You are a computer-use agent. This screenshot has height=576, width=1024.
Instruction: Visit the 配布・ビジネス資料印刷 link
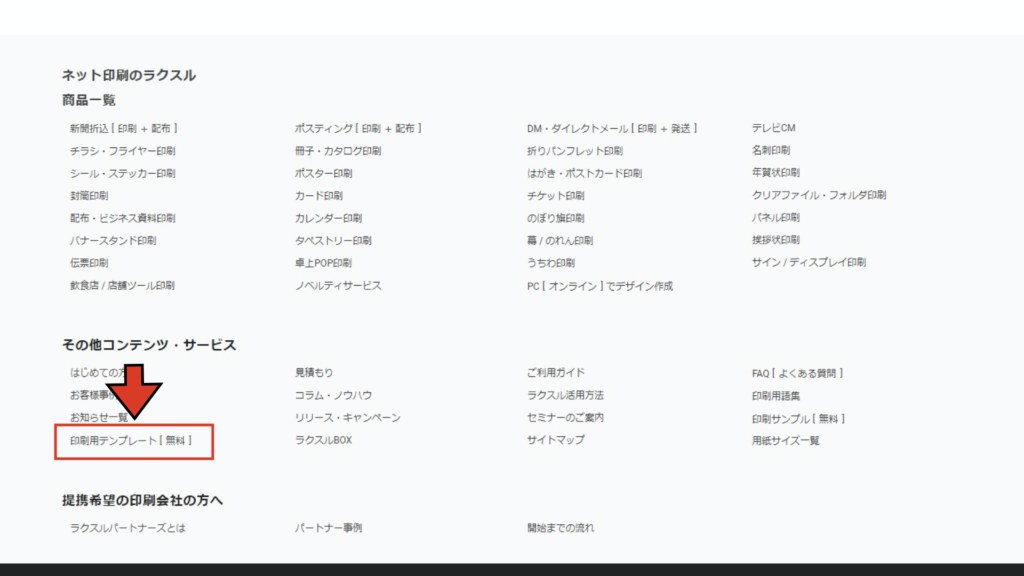123,218
